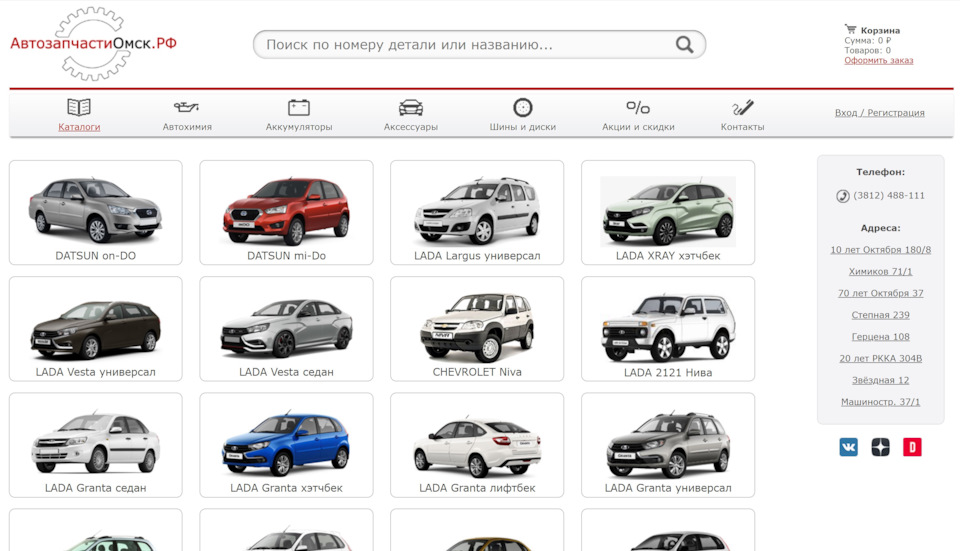
Task: Open the LADA Vesta универсал car image
Action: 96,329
